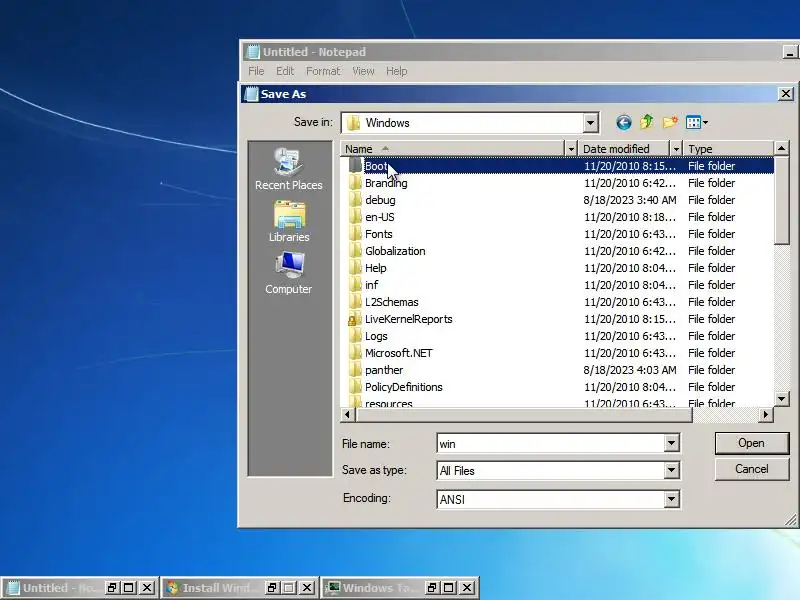Open Date modified column filter dropdown
This screenshot has height=600, width=800.
tap(676, 149)
